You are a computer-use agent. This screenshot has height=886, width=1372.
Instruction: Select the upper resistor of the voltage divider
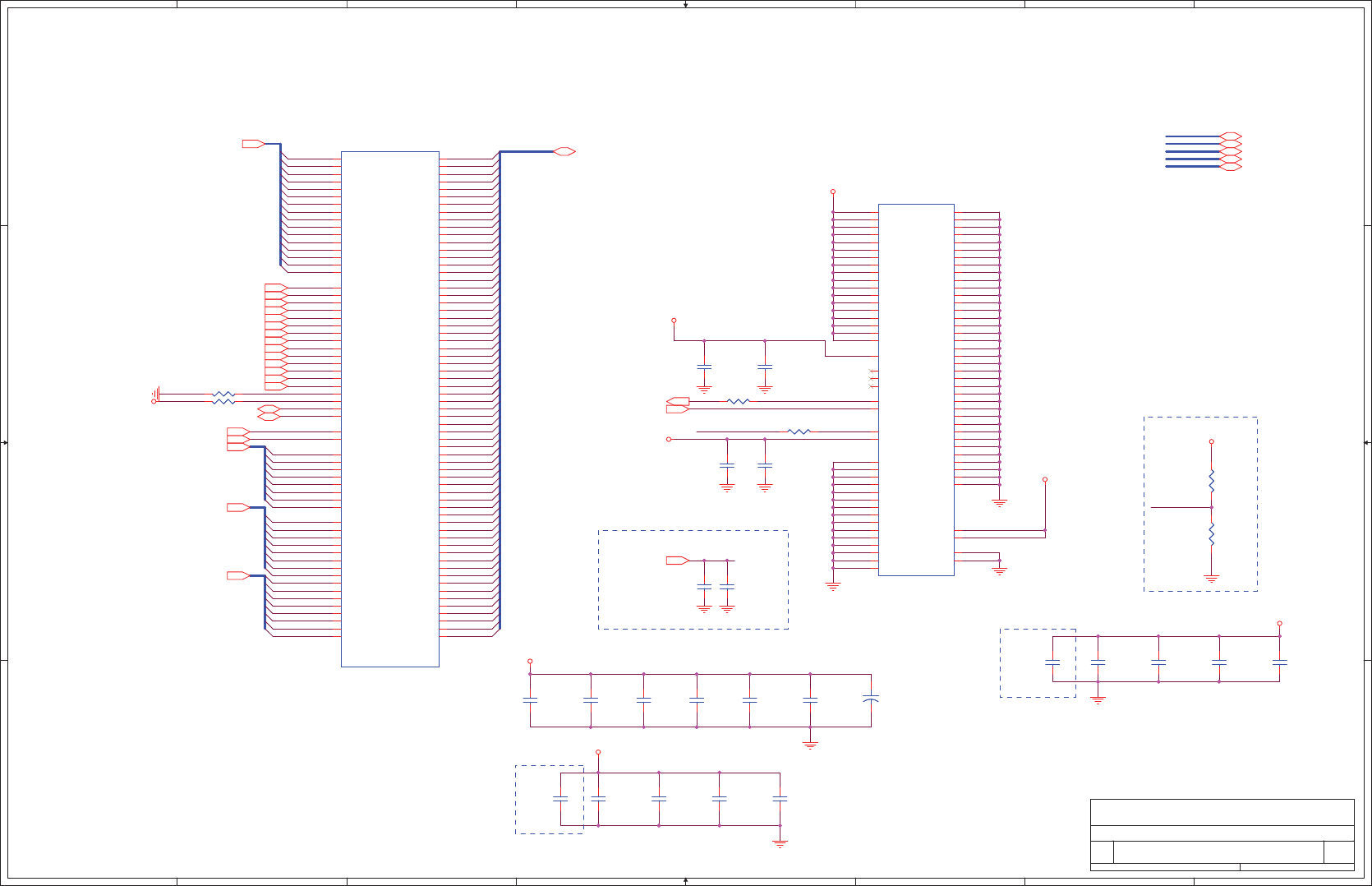click(1211, 481)
